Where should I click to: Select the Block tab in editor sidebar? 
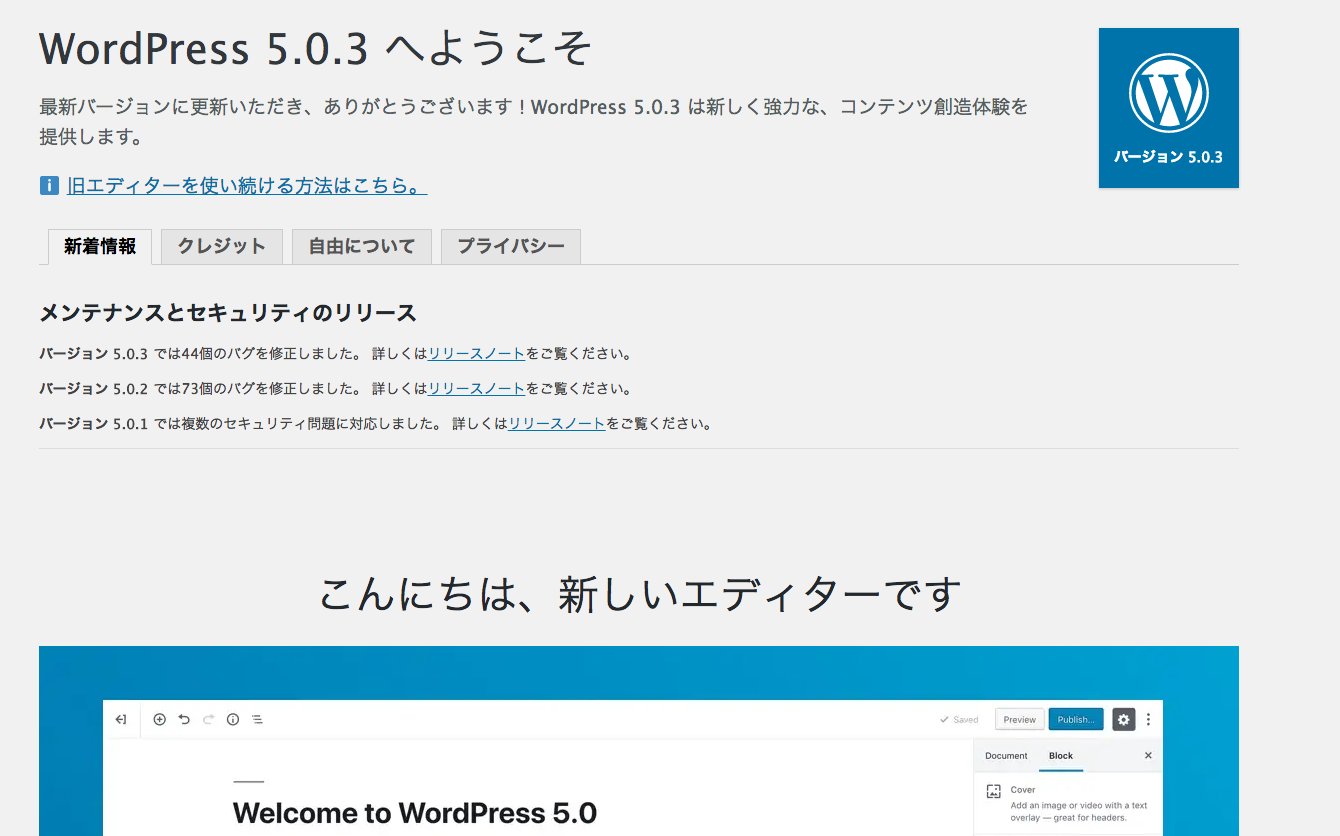1061,756
